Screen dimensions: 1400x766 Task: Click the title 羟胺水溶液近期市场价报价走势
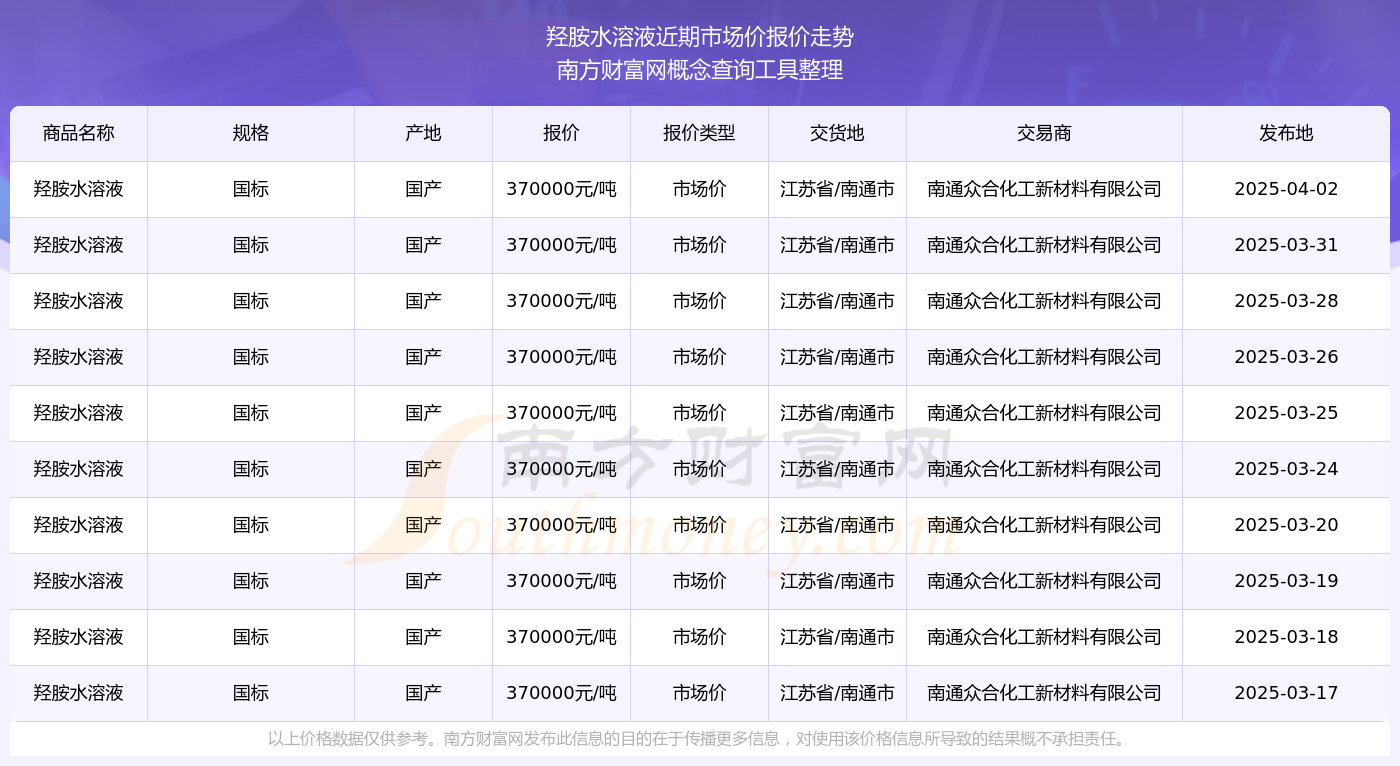pos(700,37)
